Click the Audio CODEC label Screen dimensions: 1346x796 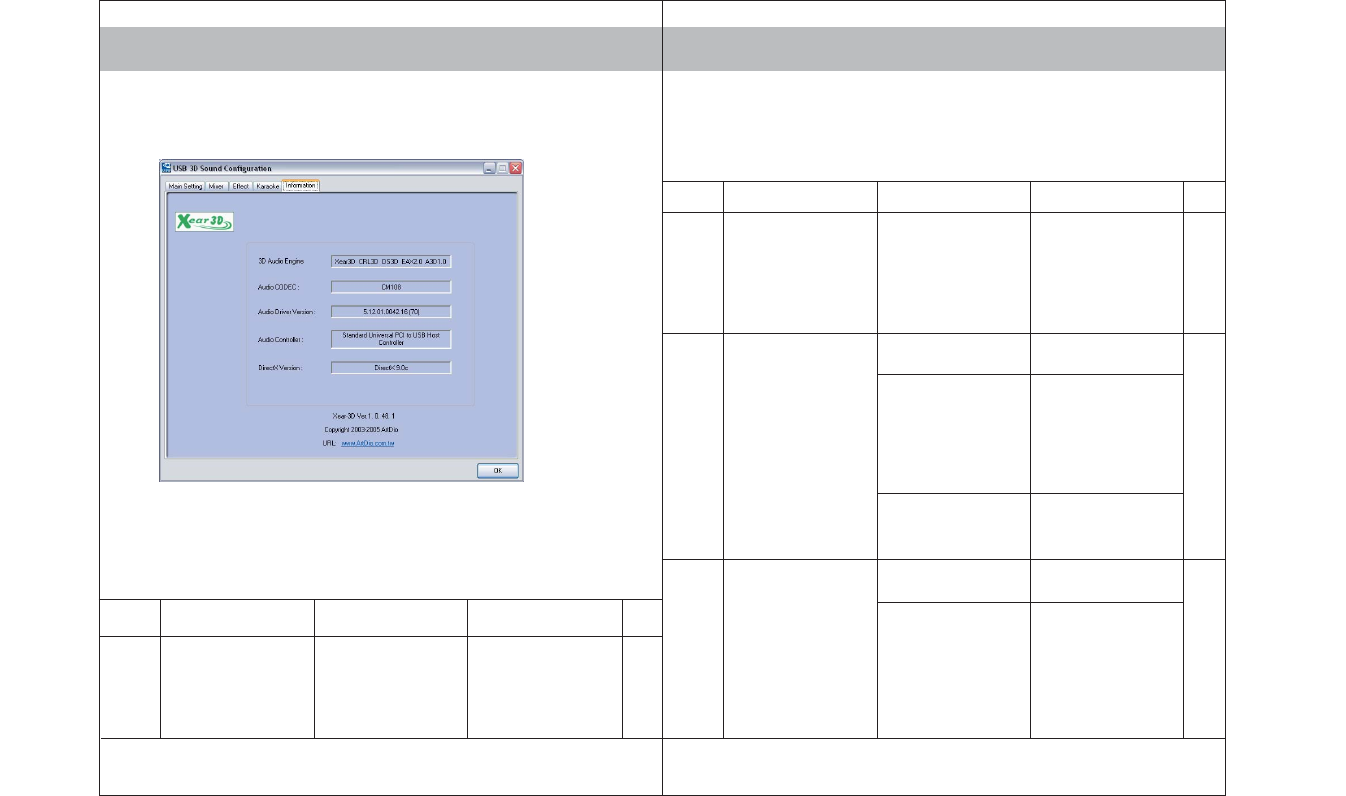point(280,287)
